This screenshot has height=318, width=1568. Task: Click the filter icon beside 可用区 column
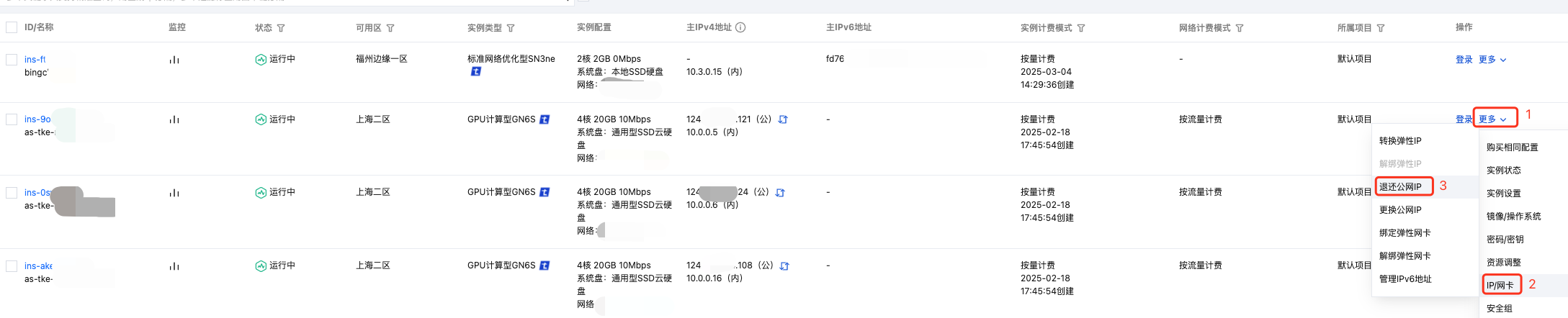pyautogui.click(x=390, y=28)
